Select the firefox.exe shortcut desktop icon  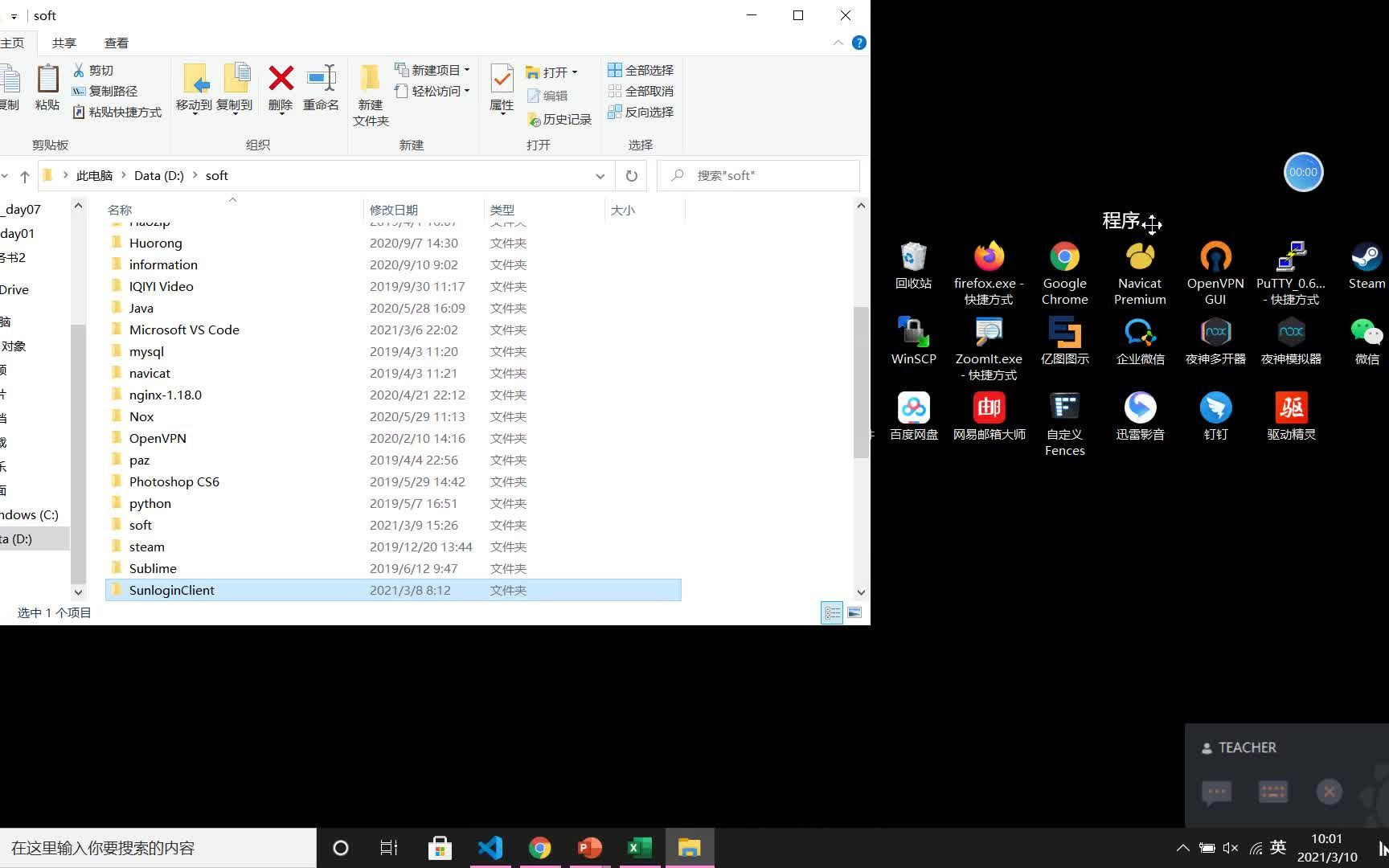point(989,273)
